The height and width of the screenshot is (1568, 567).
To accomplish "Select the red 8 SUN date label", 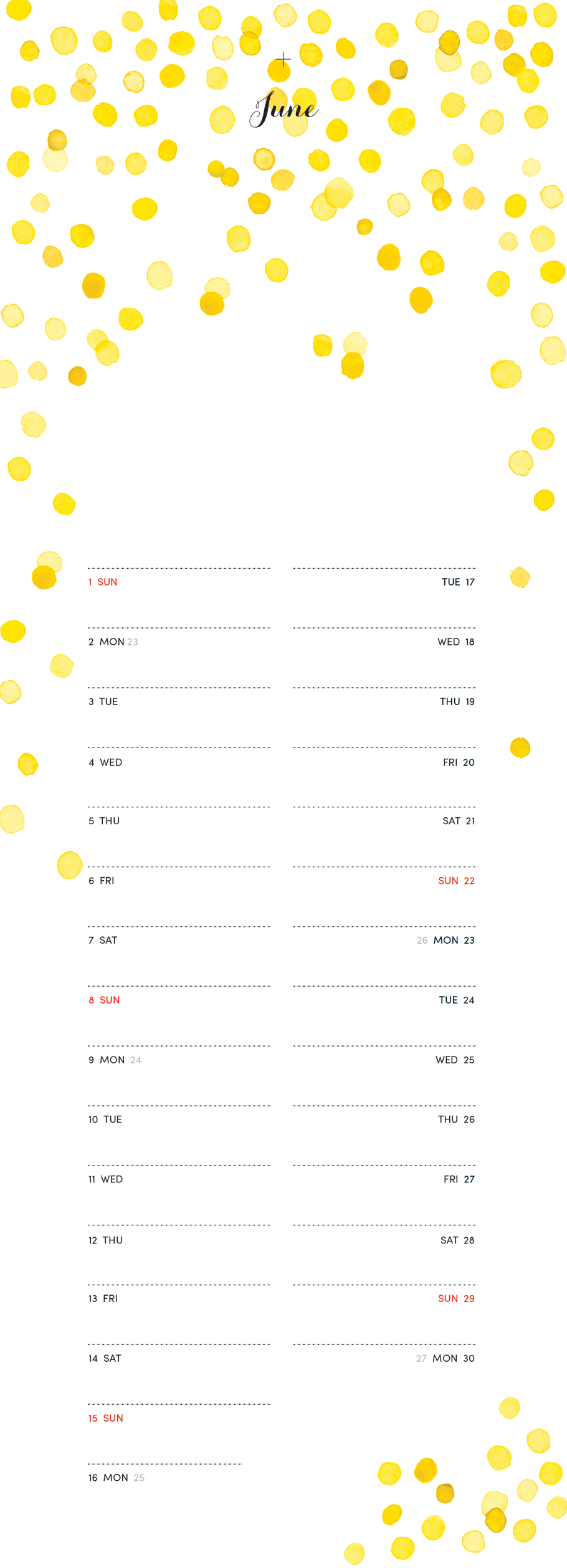I will pos(104,1000).
